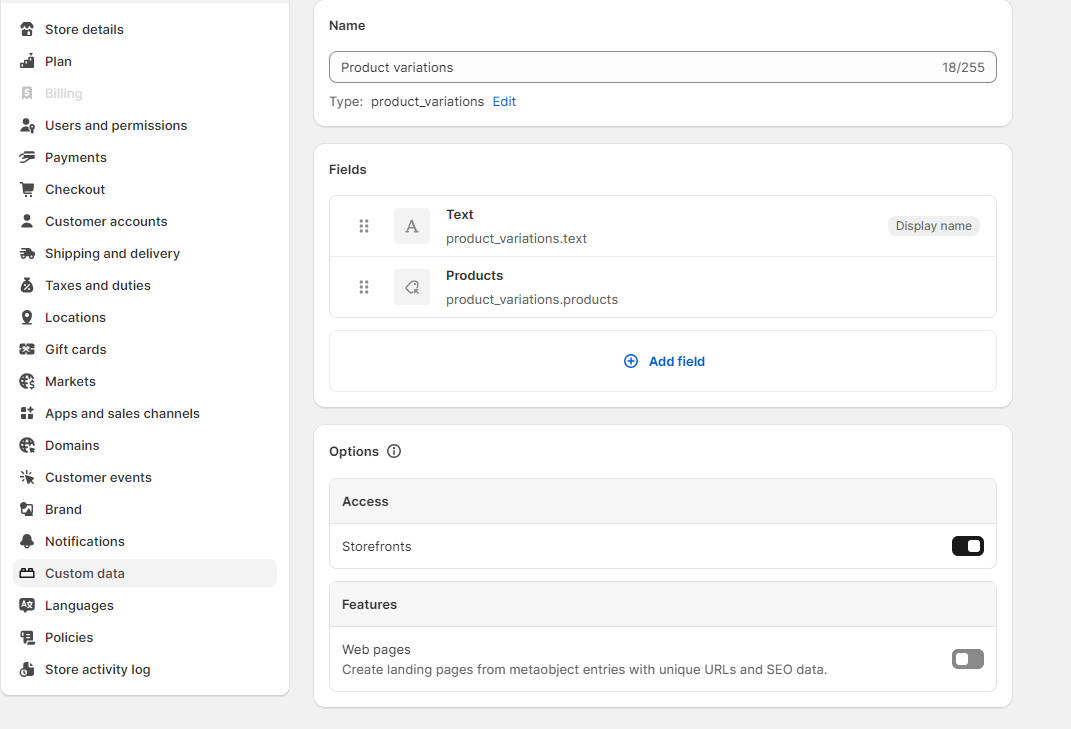Click the Checkout cart icon
Viewport: 1071px width, 729px height.
(27, 189)
